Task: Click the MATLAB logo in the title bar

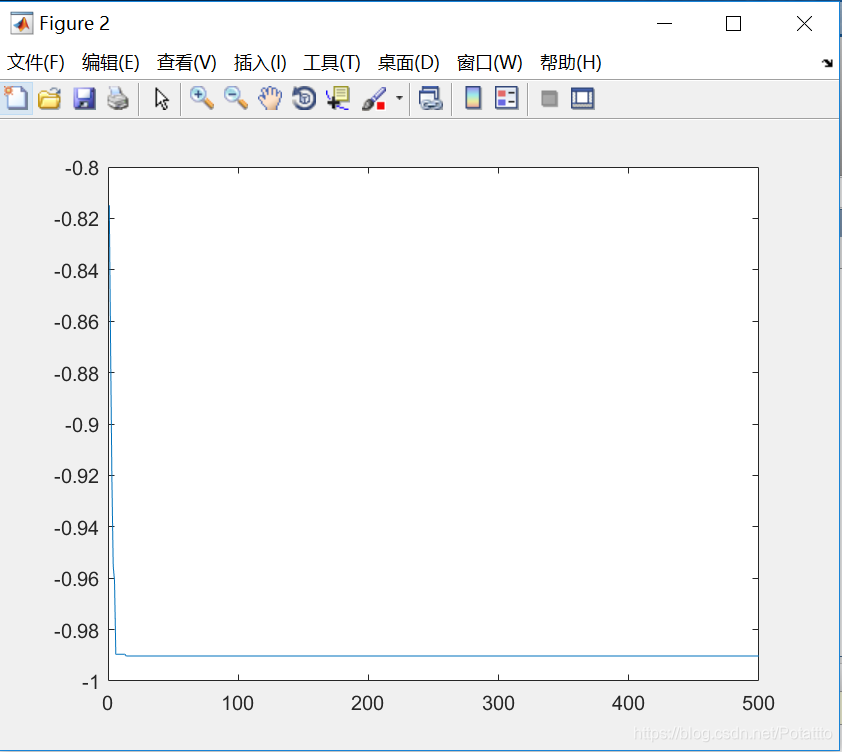Action: pyautogui.click(x=21, y=23)
